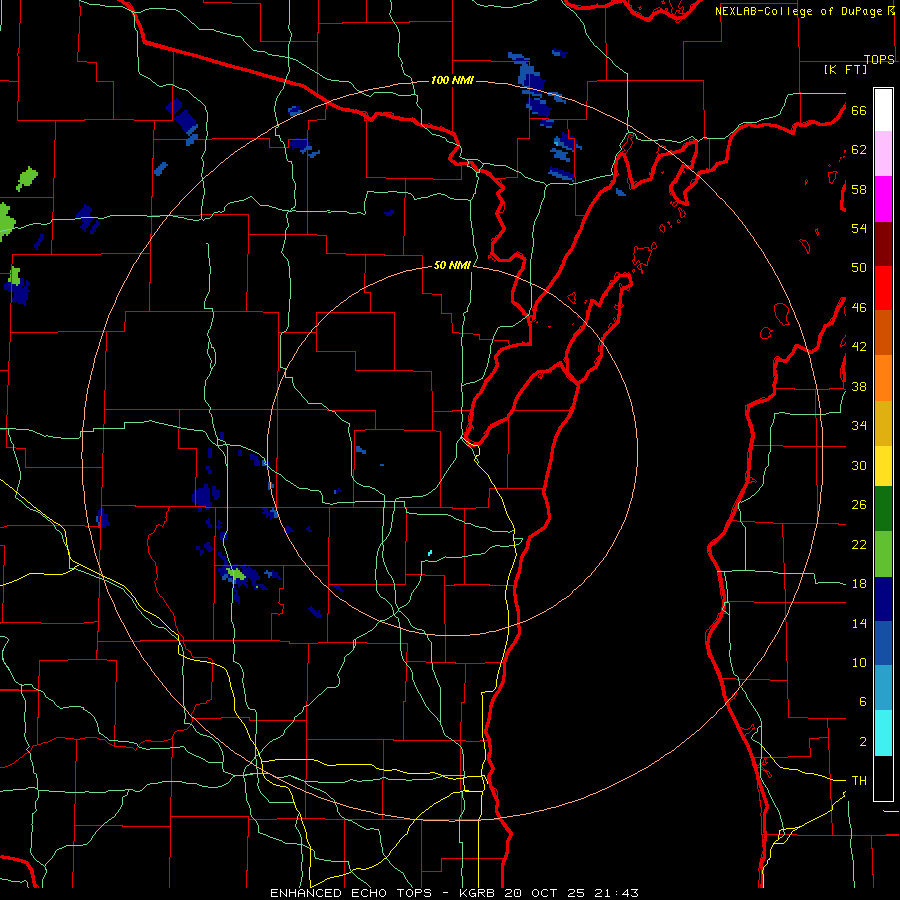
Task: Click the light blue 6 K FT legend swatch
Action: pyautogui.click(x=883, y=688)
